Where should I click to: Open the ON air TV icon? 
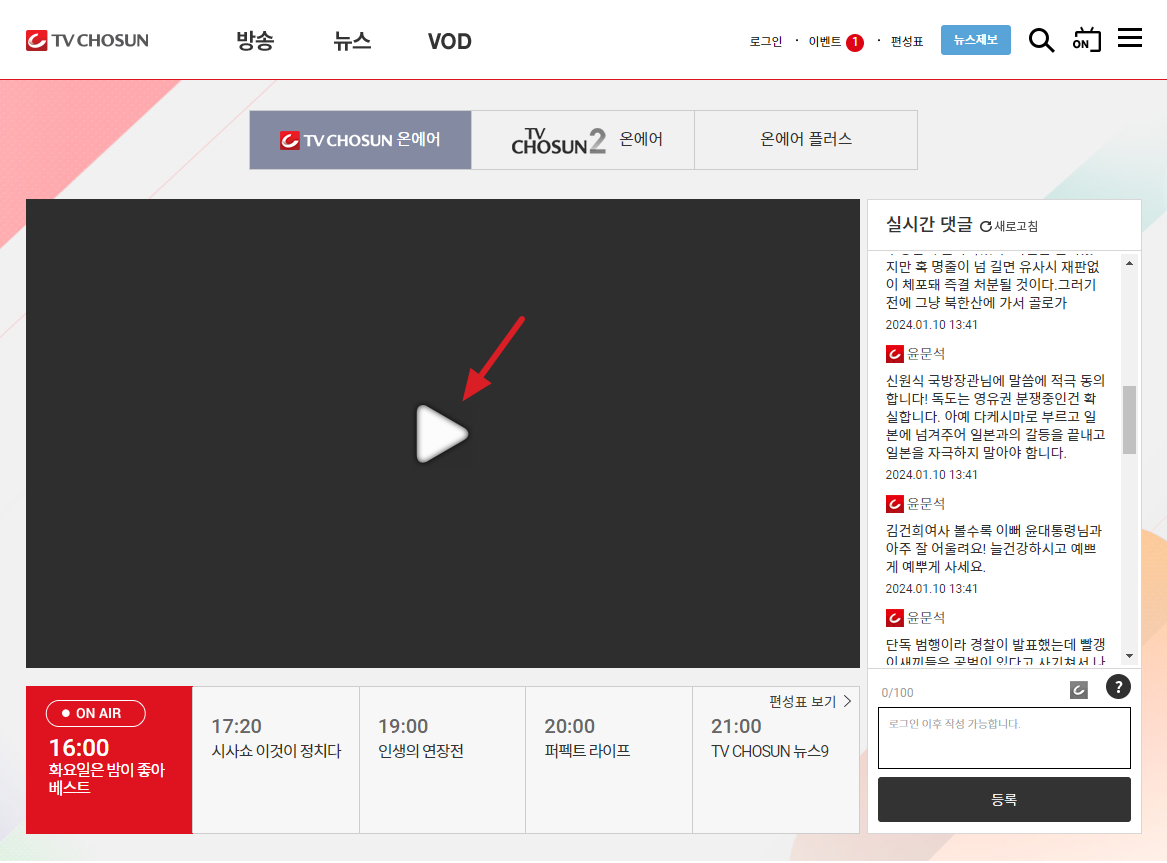tap(1087, 40)
